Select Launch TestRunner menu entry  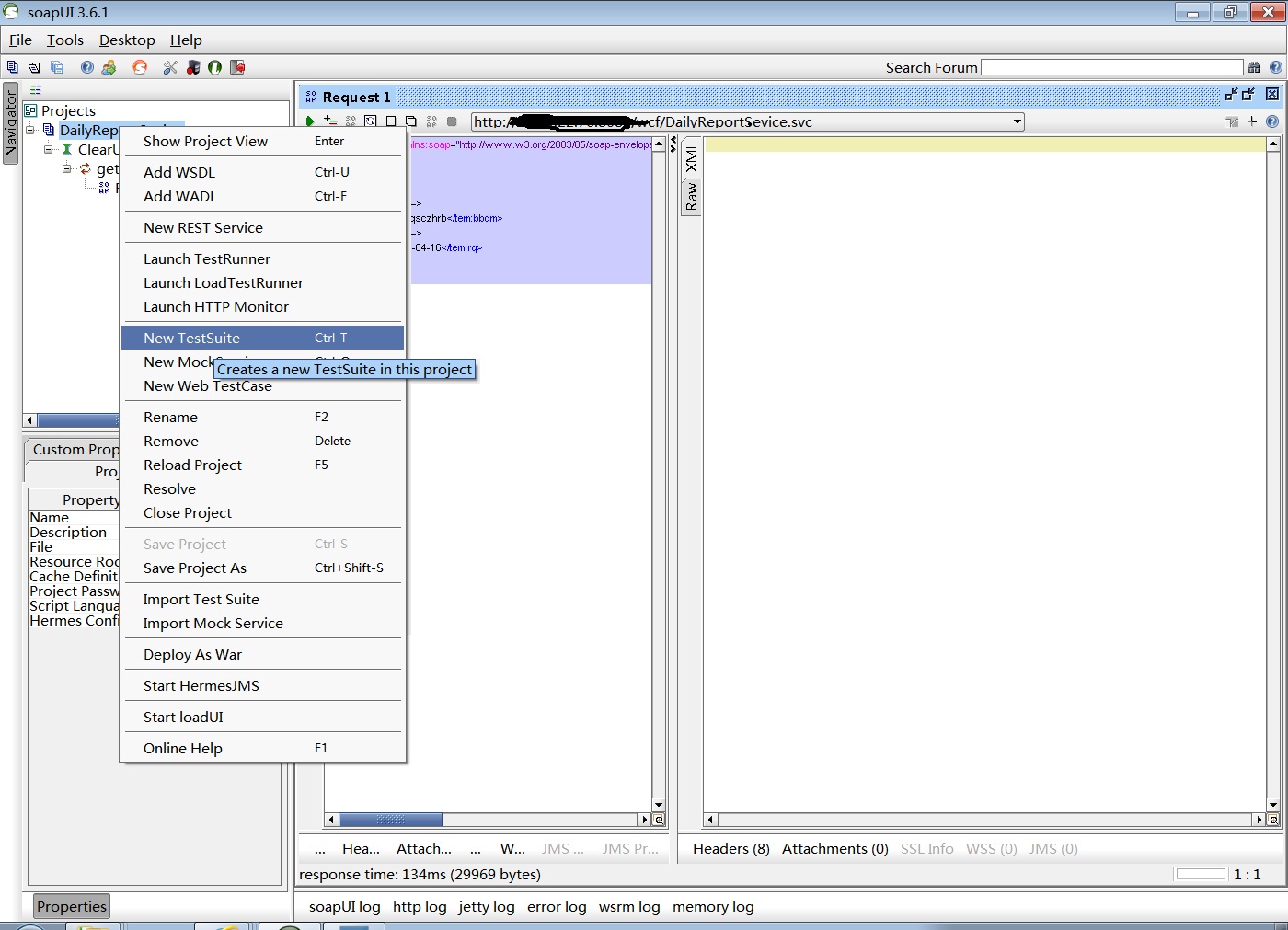[263, 258]
